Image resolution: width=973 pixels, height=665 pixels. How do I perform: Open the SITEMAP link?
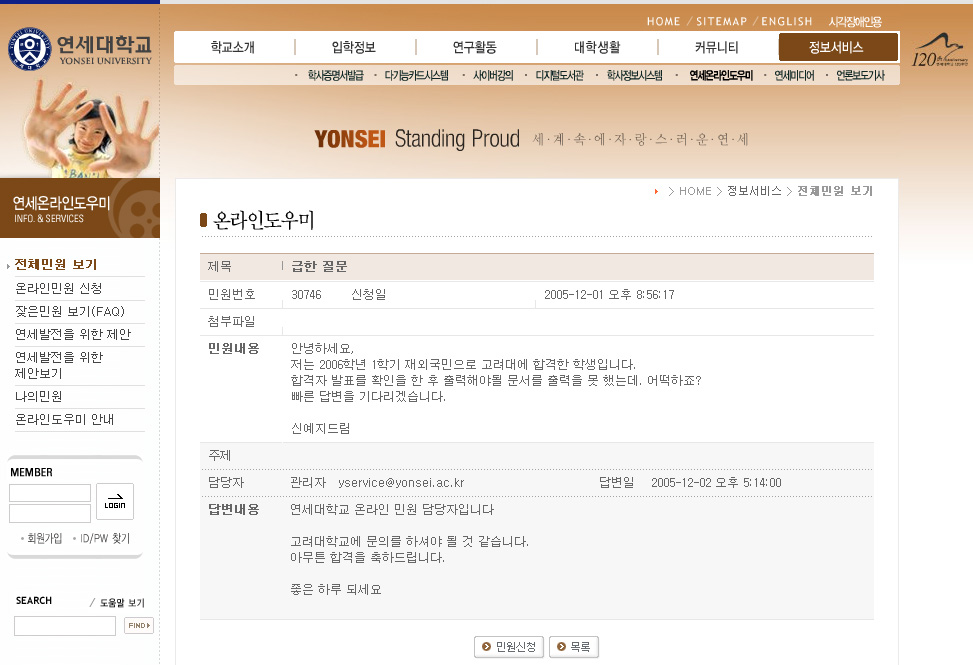tap(721, 21)
